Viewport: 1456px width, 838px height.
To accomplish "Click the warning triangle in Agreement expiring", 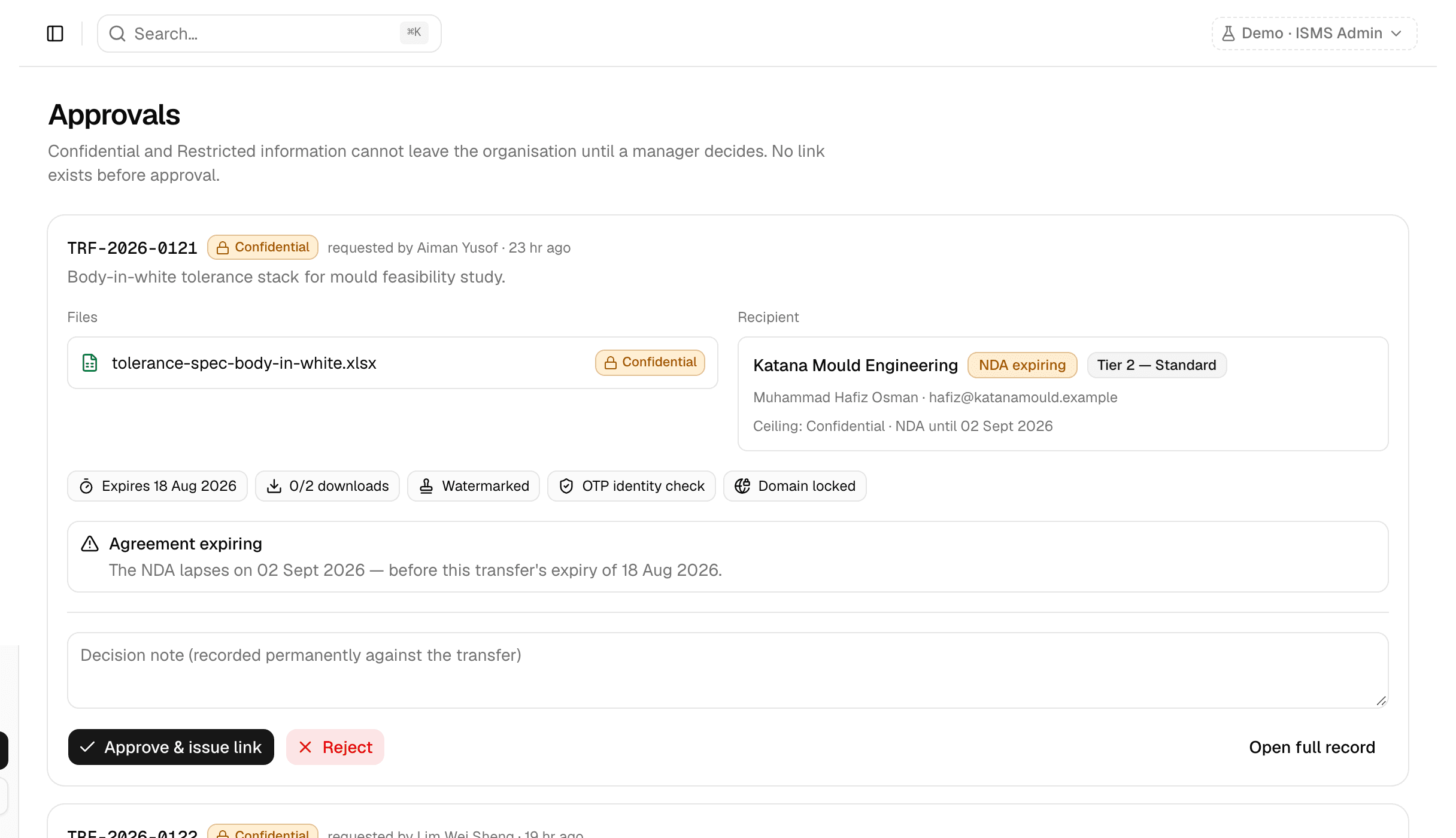I will 90,544.
